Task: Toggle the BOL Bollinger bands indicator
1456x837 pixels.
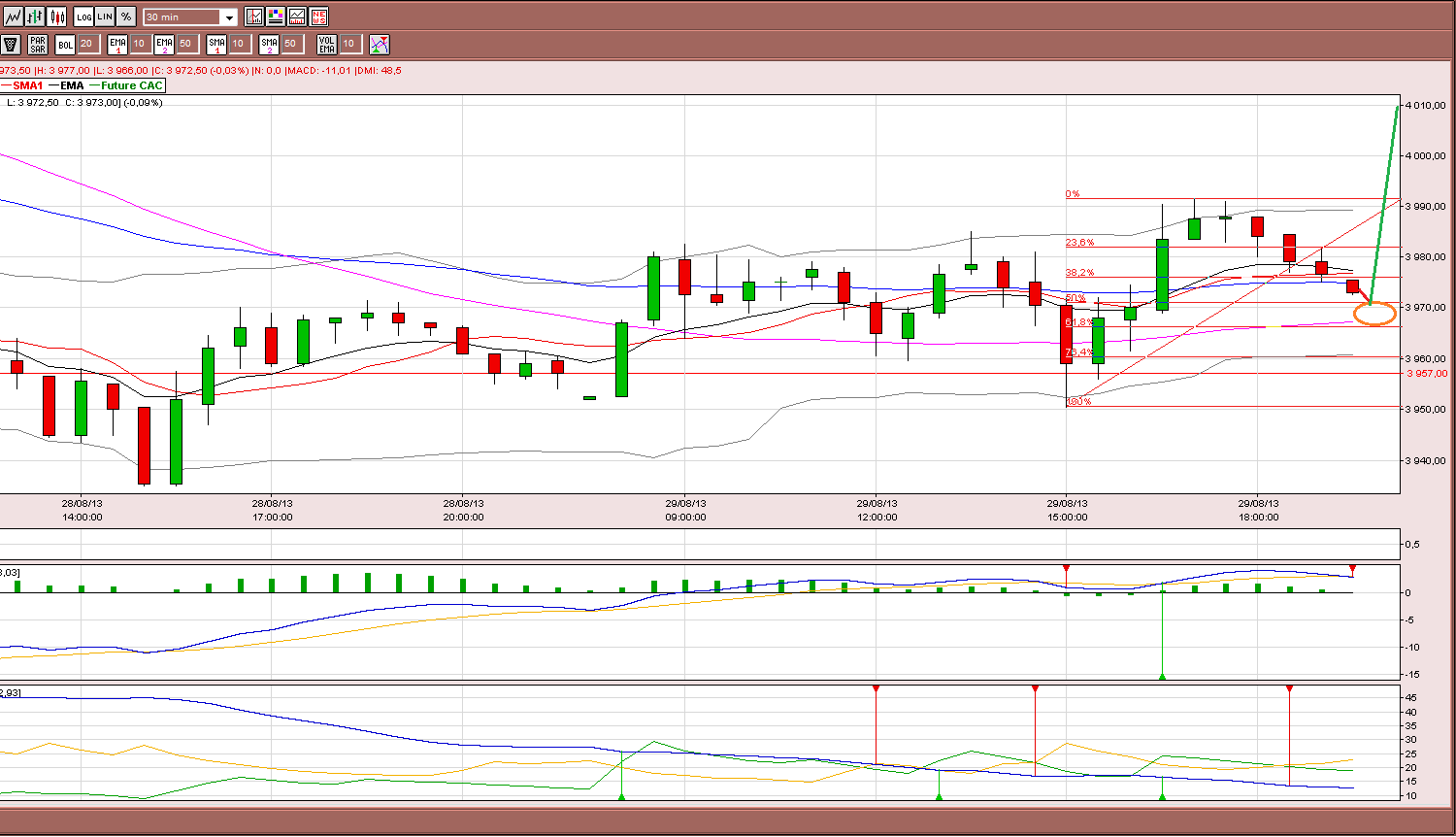Action: 65,44
